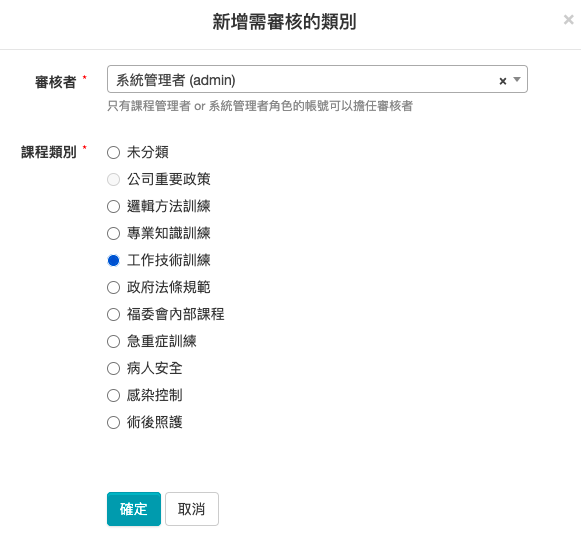Screen dimensions: 581x549
Task: Select the disabled 公司重要政策 option
Action: 113,179
